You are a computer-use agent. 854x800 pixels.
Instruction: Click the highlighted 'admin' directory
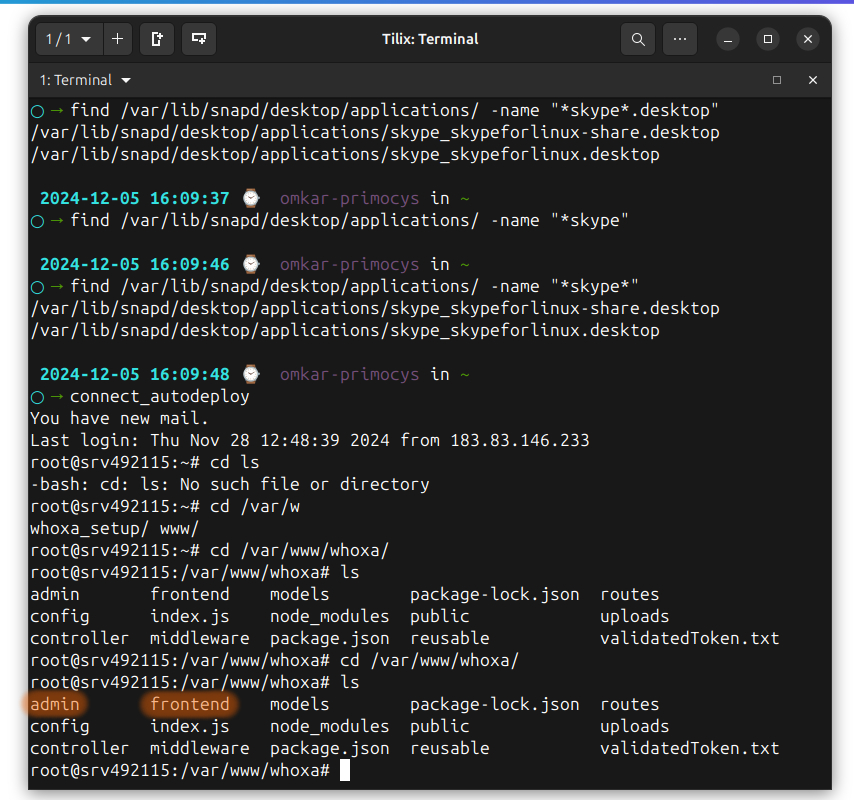point(54,704)
